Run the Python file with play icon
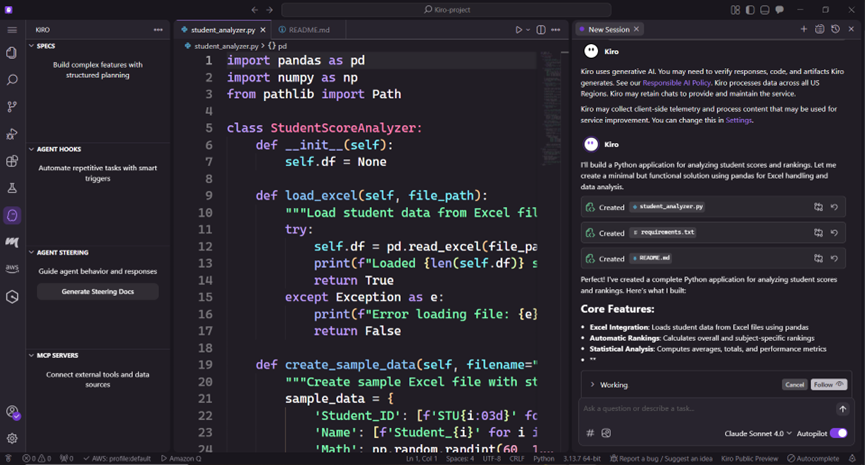865x465 pixels. pyautogui.click(x=519, y=30)
